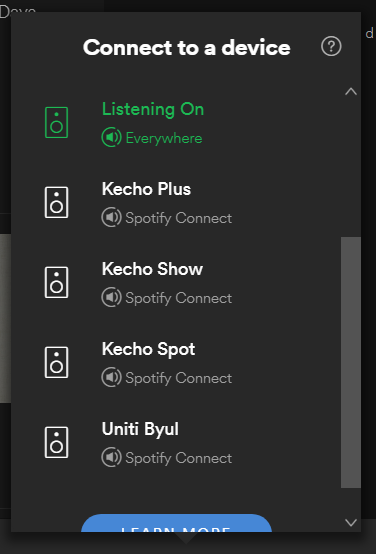376x554 pixels.
Task: Click Spotify Connect sound icon under Uniti Byul
Action: (x=112, y=458)
